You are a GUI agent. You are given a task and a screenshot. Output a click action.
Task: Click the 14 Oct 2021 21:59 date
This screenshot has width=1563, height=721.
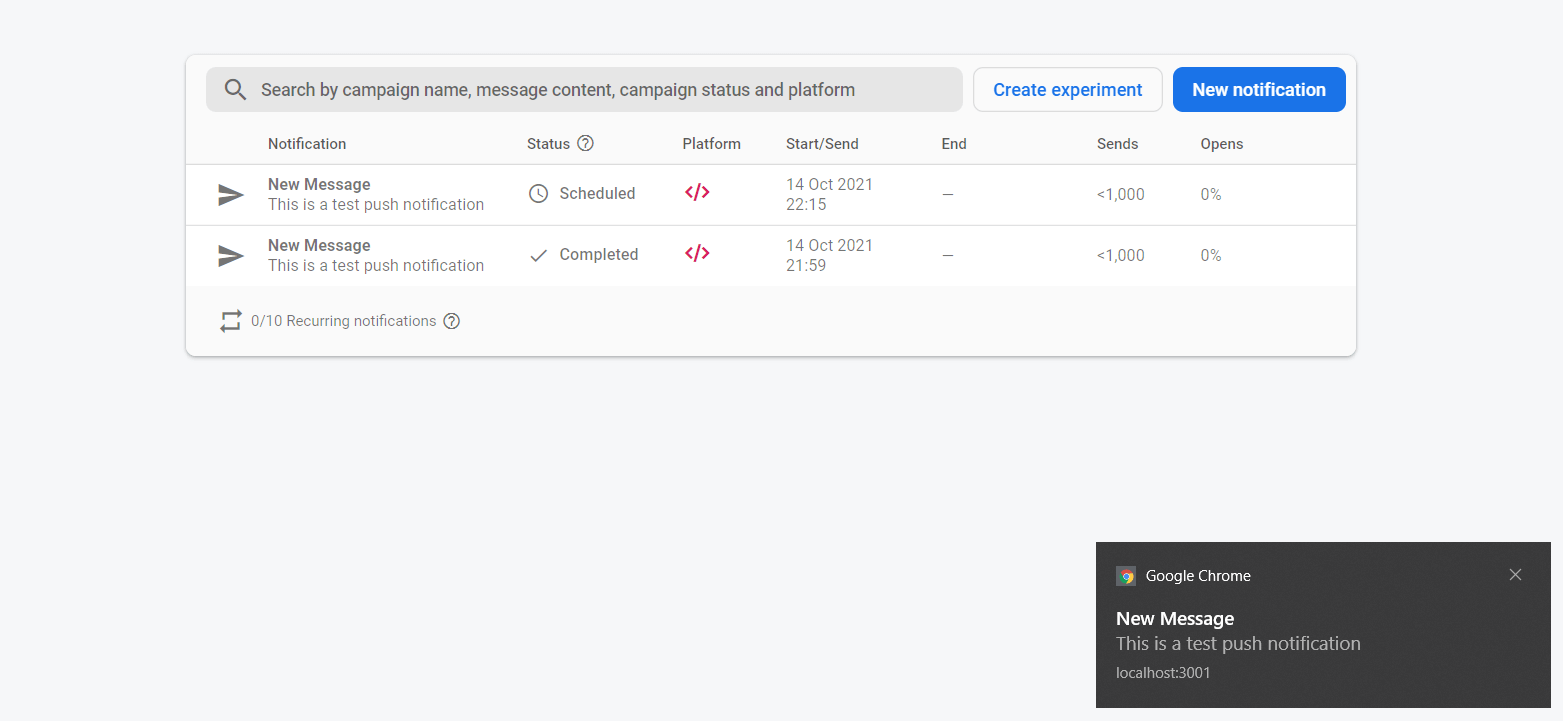click(x=829, y=256)
